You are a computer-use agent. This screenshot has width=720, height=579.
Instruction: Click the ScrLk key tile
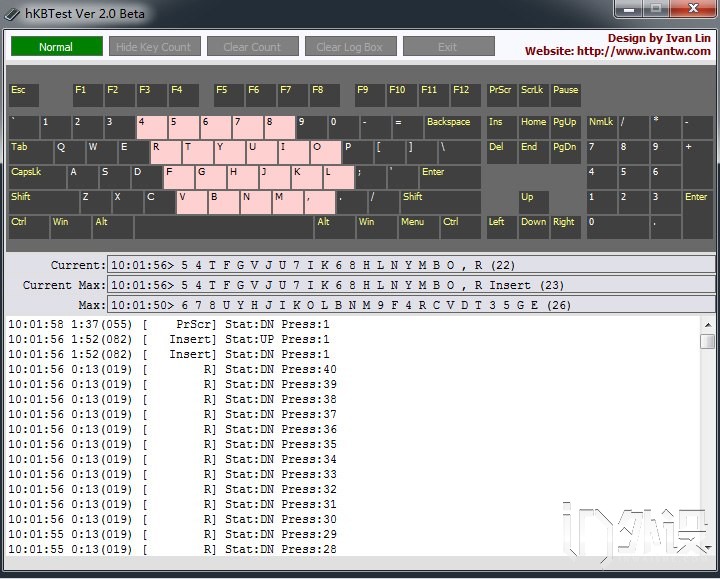point(534,95)
